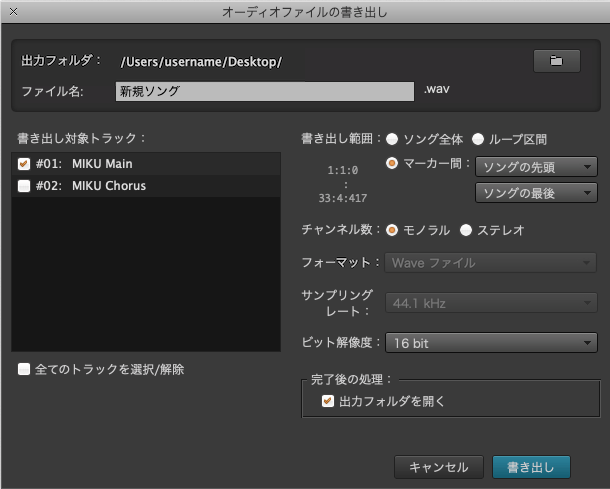Uncheck track #01 MIKU Main checkbox

pyautogui.click(x=25, y=164)
